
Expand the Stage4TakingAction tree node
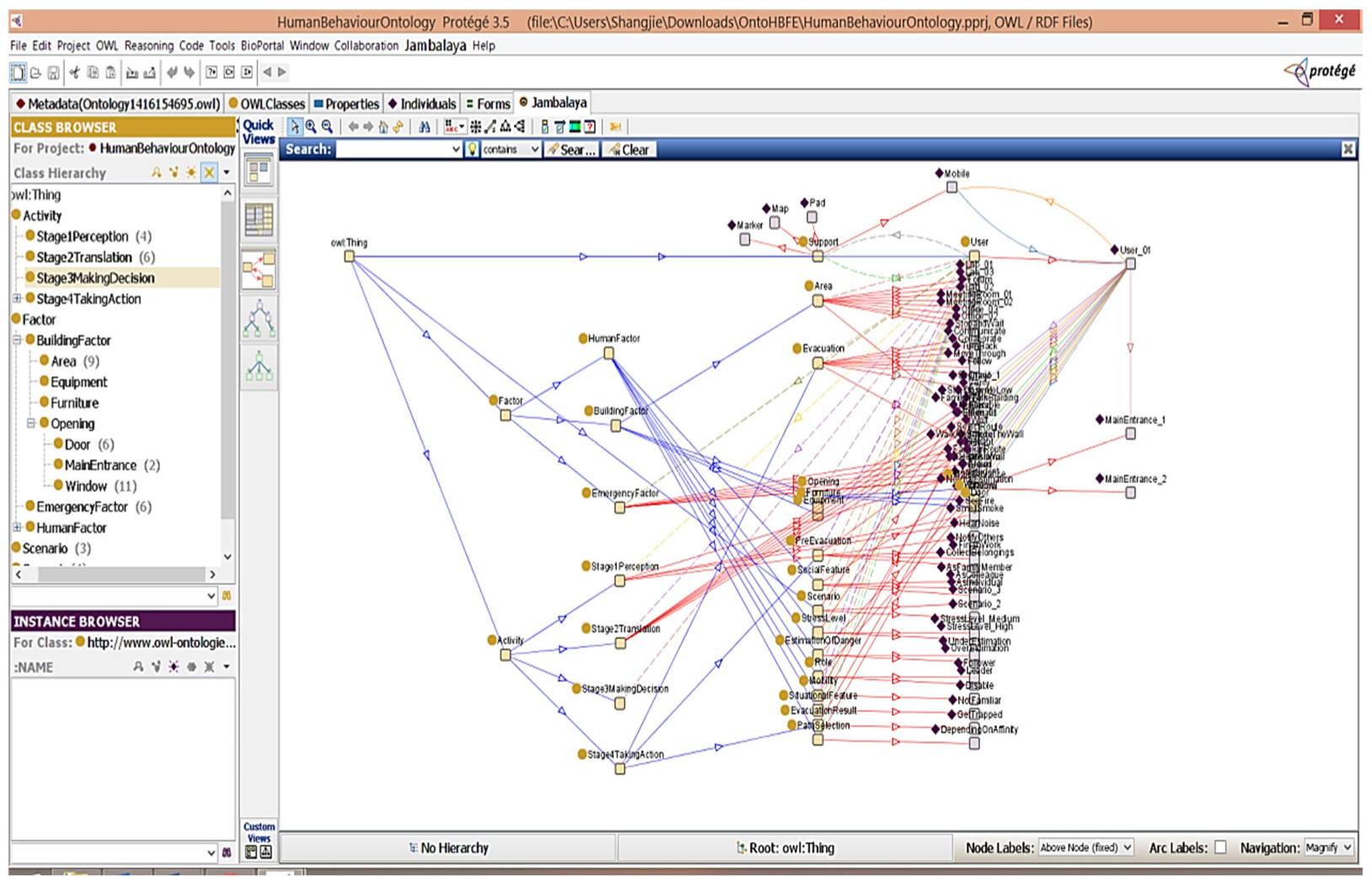coord(17,298)
